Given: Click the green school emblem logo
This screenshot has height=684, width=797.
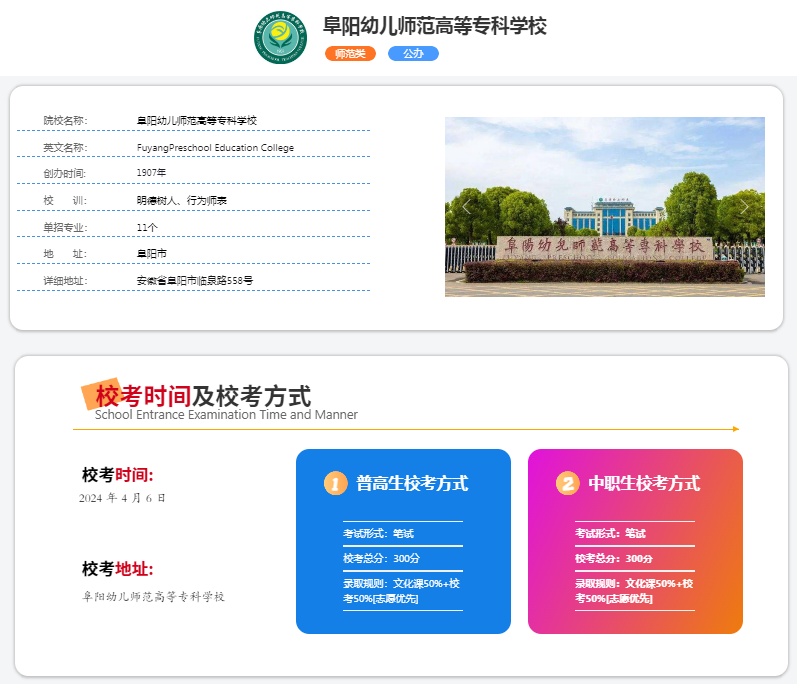Looking at the screenshot, I should pos(281,38).
